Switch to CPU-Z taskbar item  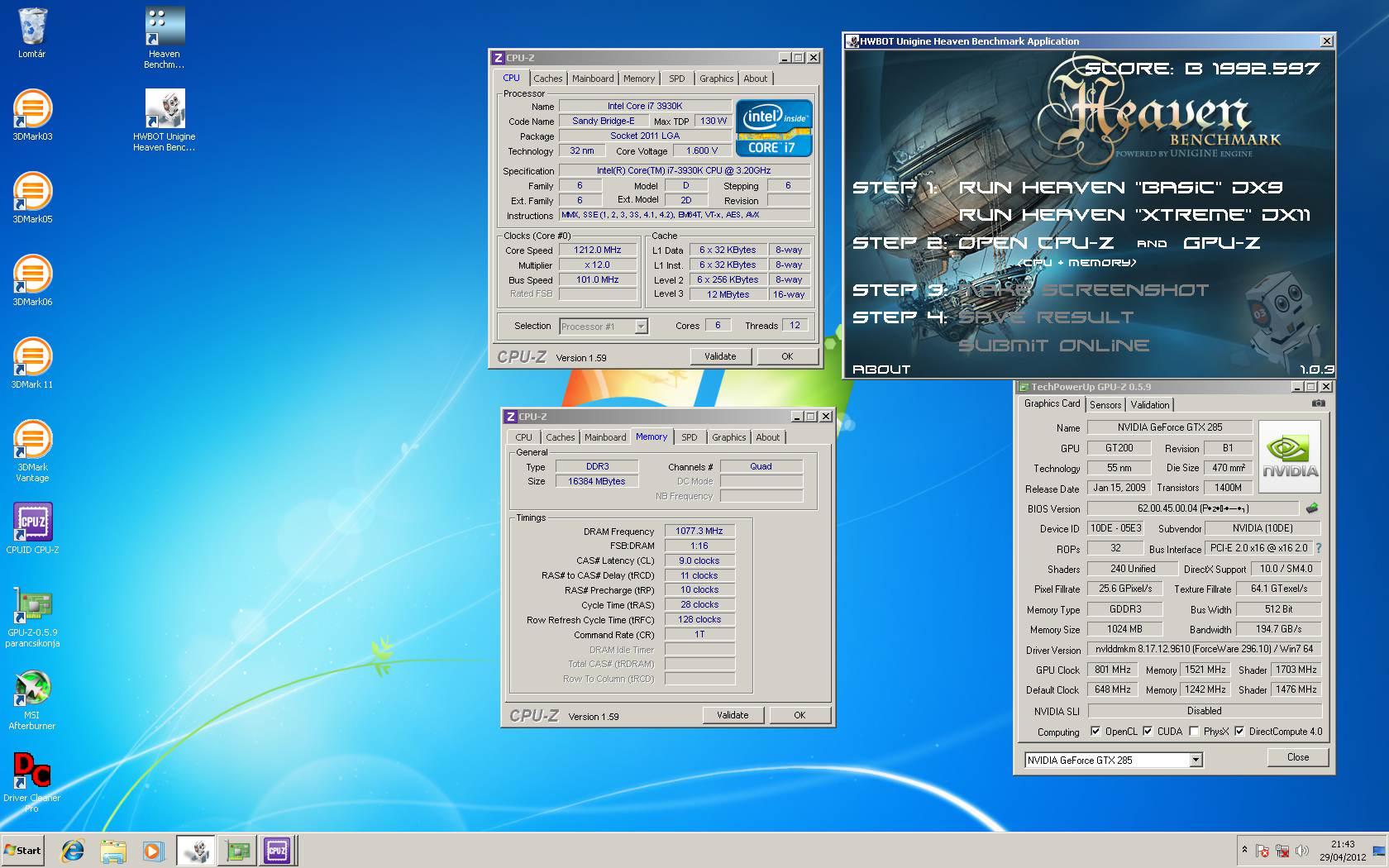tap(277, 851)
